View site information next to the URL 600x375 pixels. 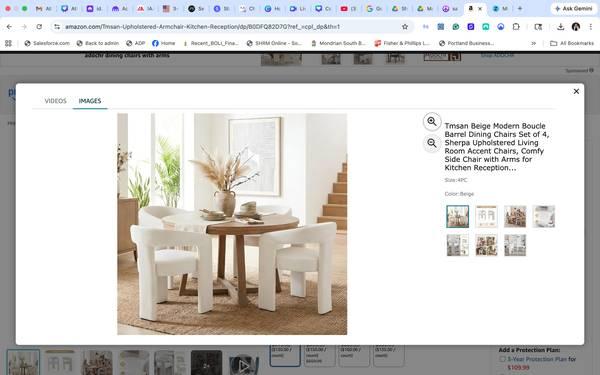point(57,26)
